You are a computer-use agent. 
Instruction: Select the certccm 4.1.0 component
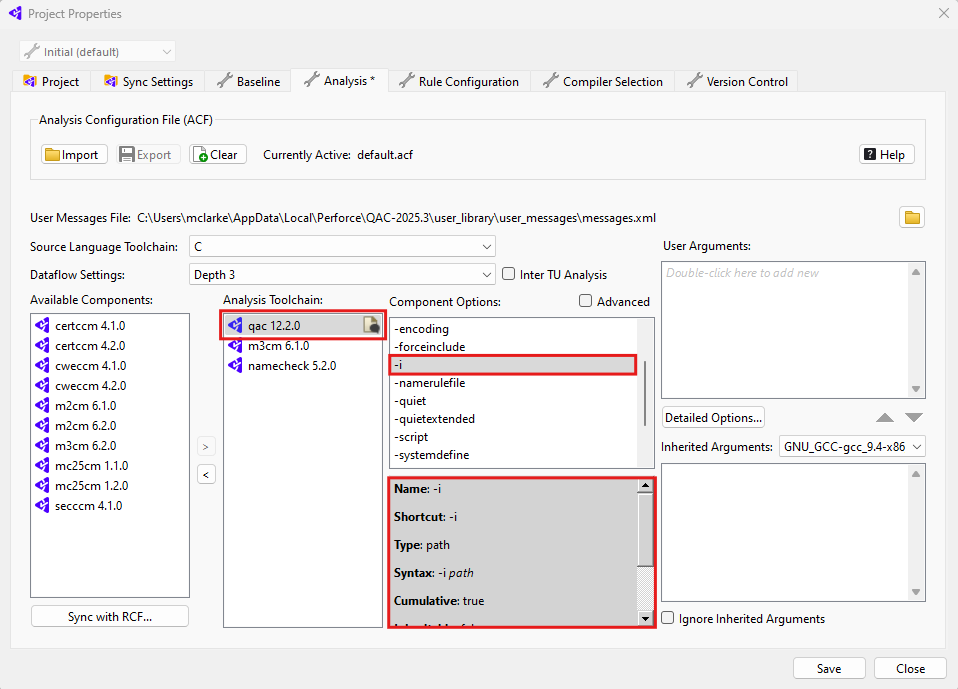click(90, 325)
